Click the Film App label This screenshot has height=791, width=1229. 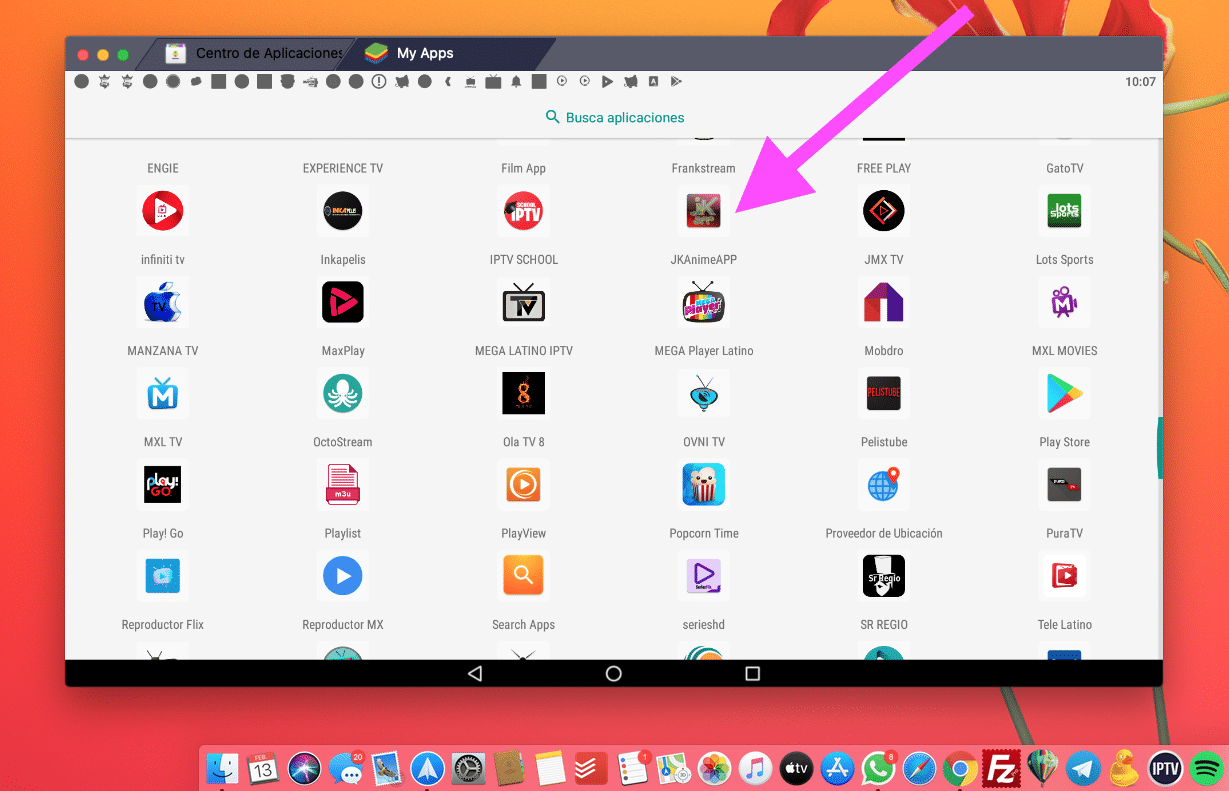[523, 168]
